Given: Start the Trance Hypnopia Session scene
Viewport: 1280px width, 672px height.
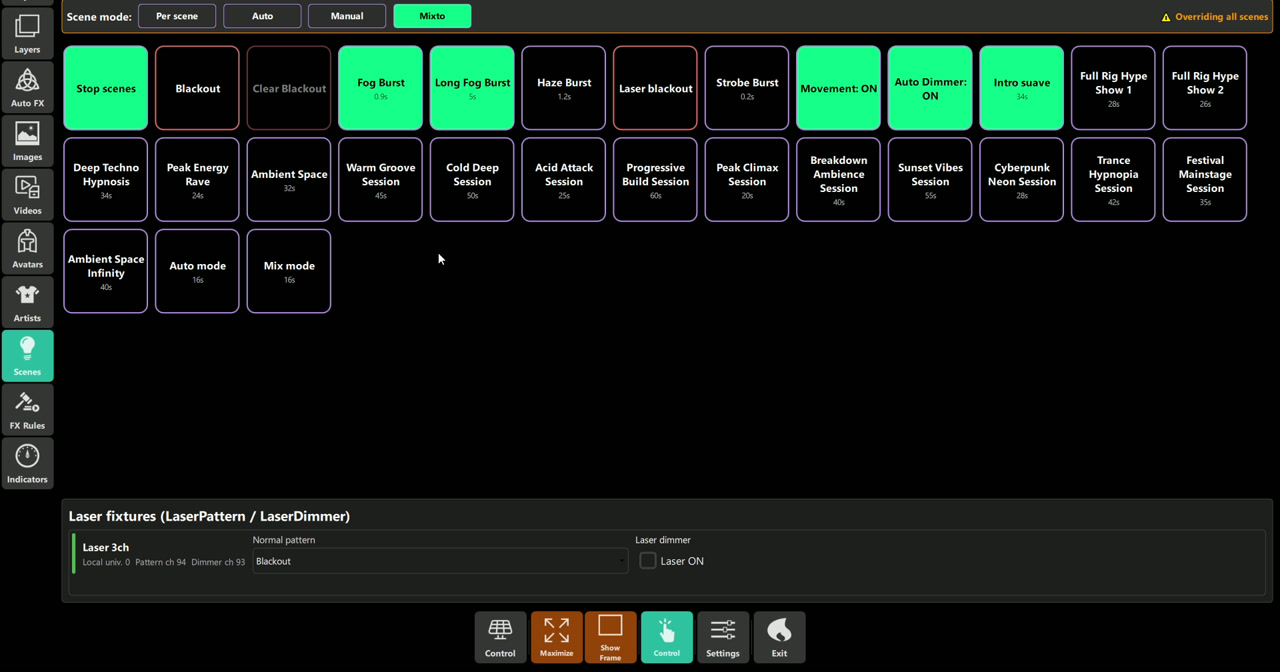Looking at the screenshot, I should (1113, 180).
